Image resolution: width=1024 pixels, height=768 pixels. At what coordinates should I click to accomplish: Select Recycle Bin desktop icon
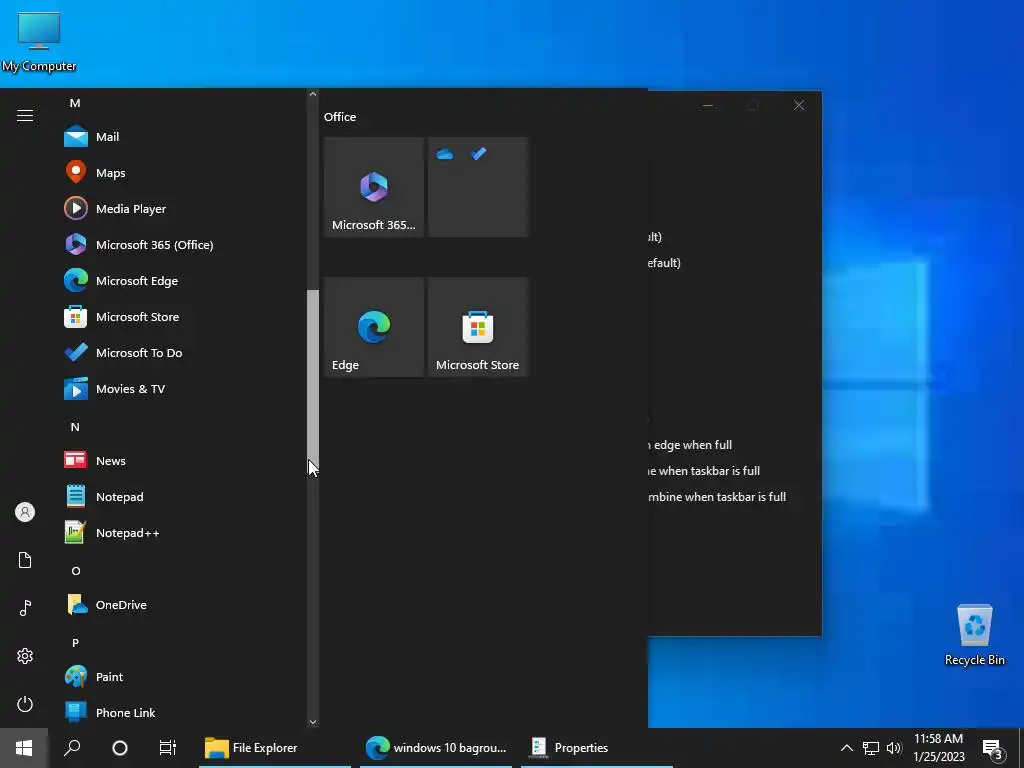[974, 635]
